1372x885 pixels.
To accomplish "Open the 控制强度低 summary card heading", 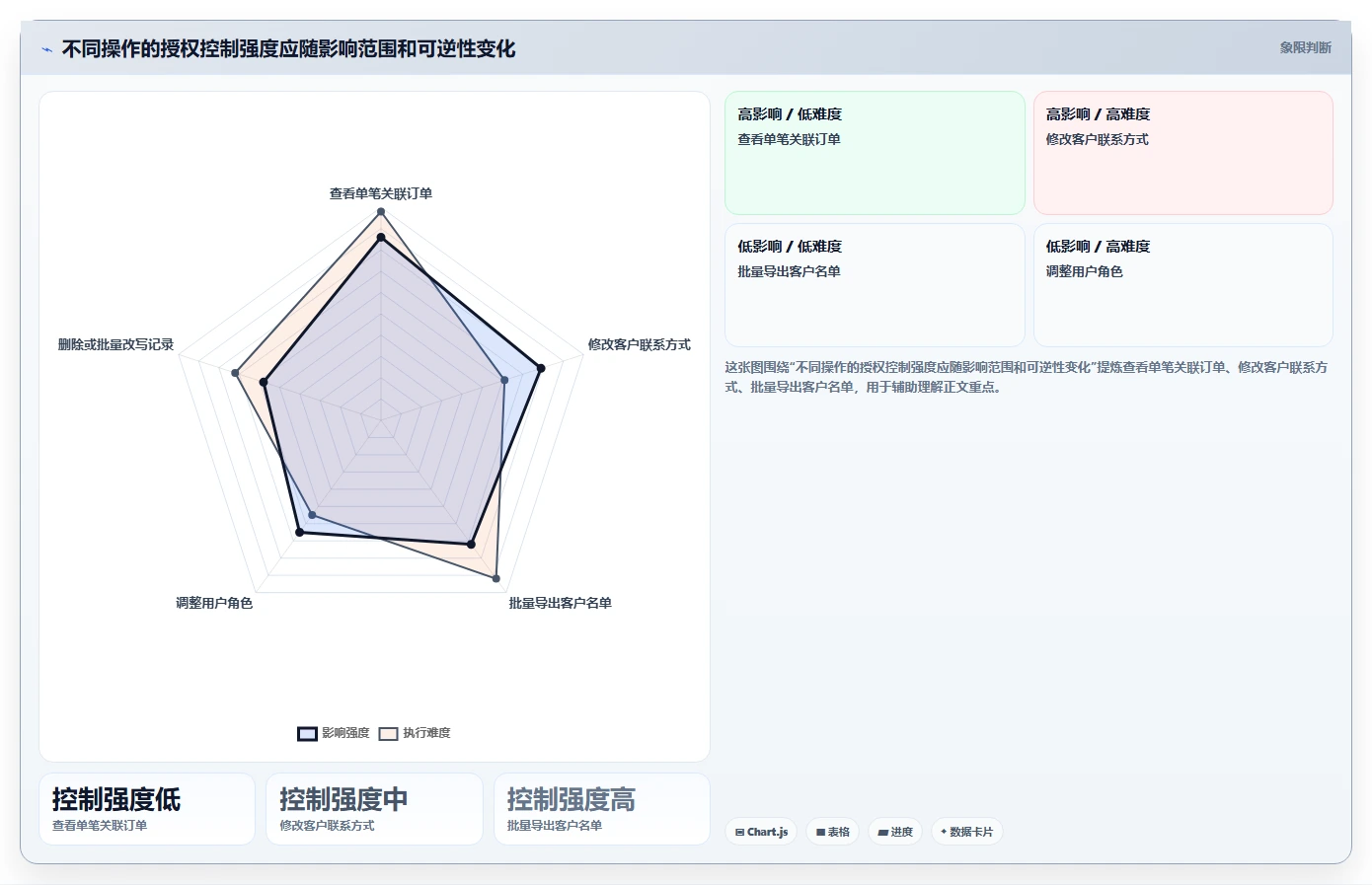I will coord(116,799).
